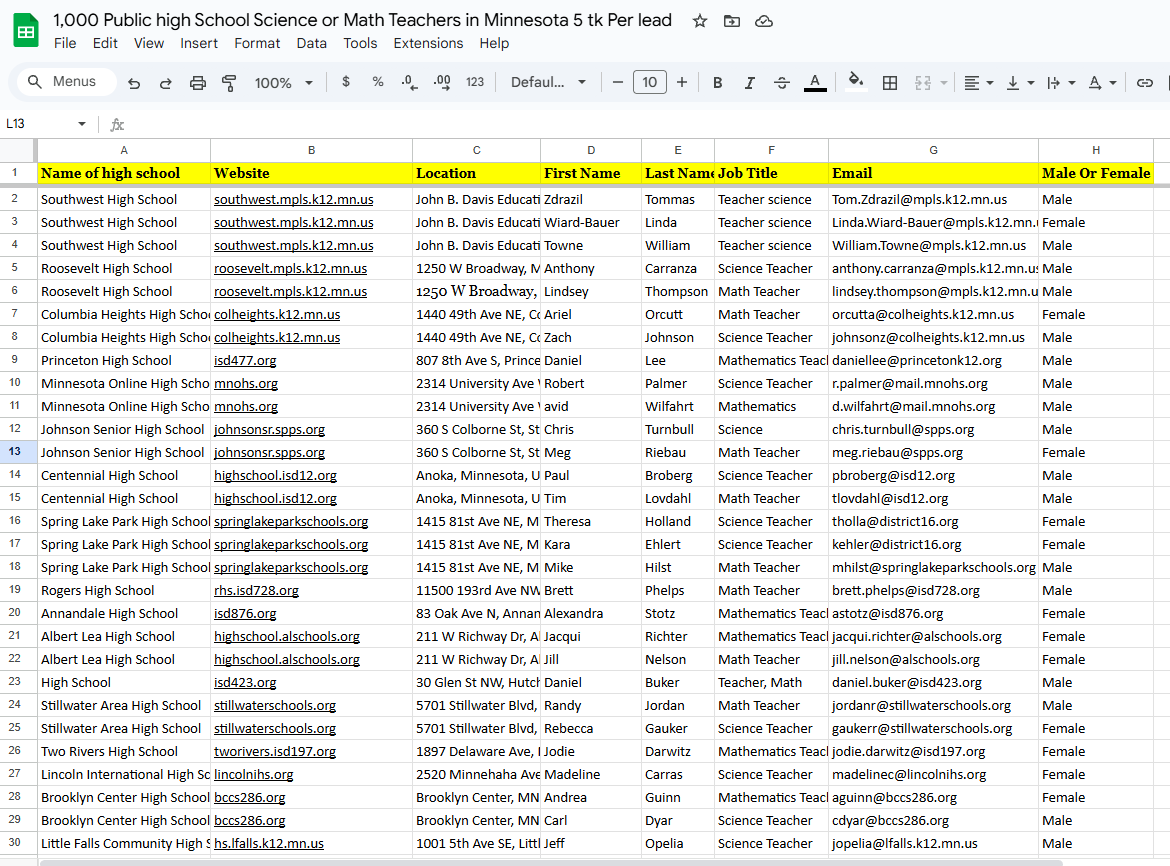1170x866 pixels.
Task: Increase decimal places
Action: point(442,82)
